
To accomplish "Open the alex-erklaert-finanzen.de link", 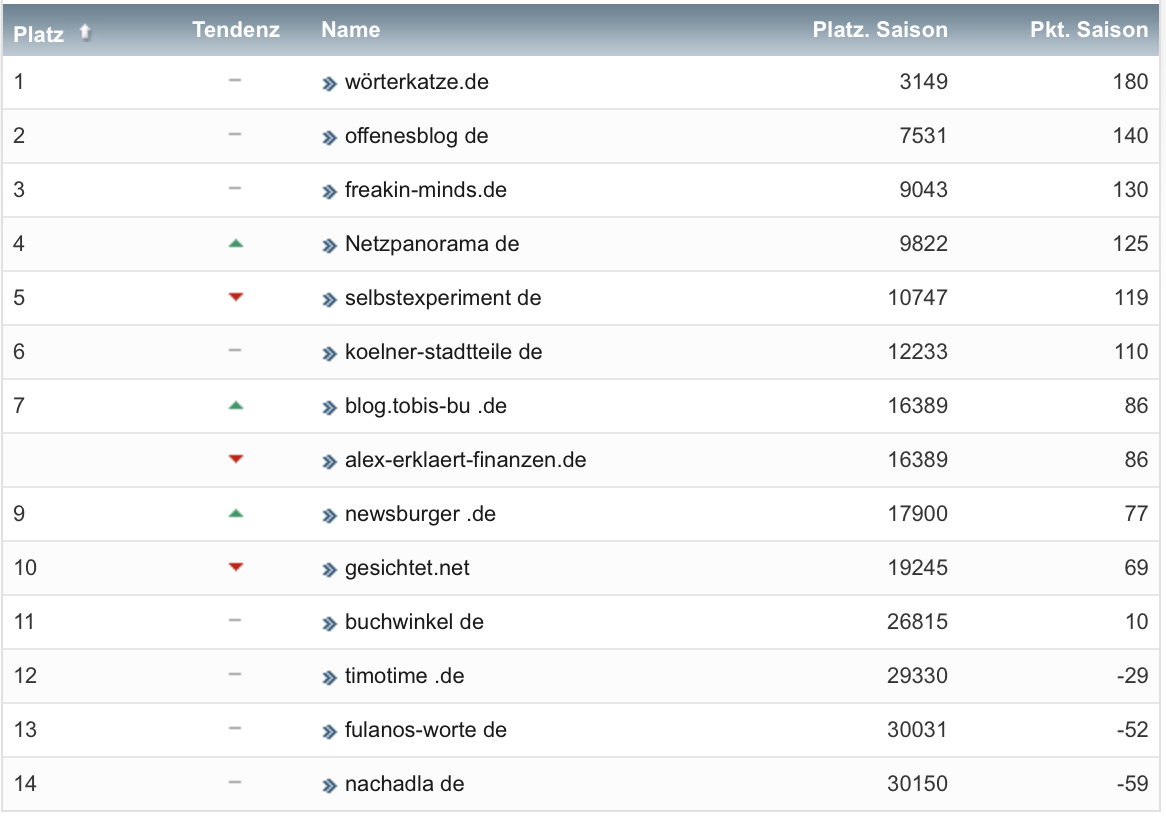I will pos(466,460).
